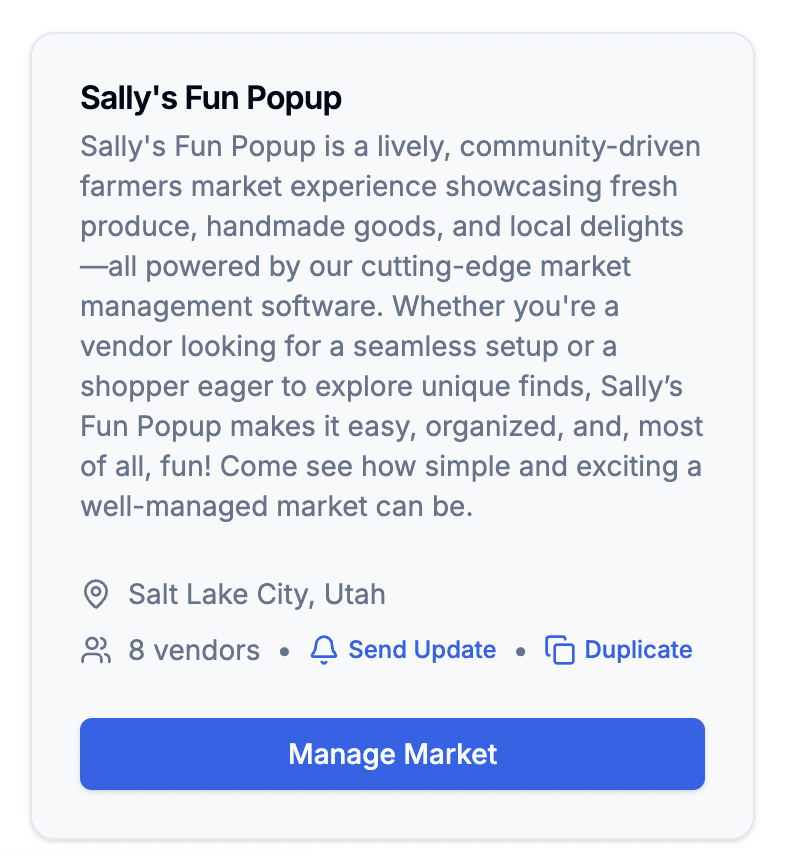Click the Salt Lake City, Utah text
The height and width of the screenshot is (856, 790).
[256, 594]
